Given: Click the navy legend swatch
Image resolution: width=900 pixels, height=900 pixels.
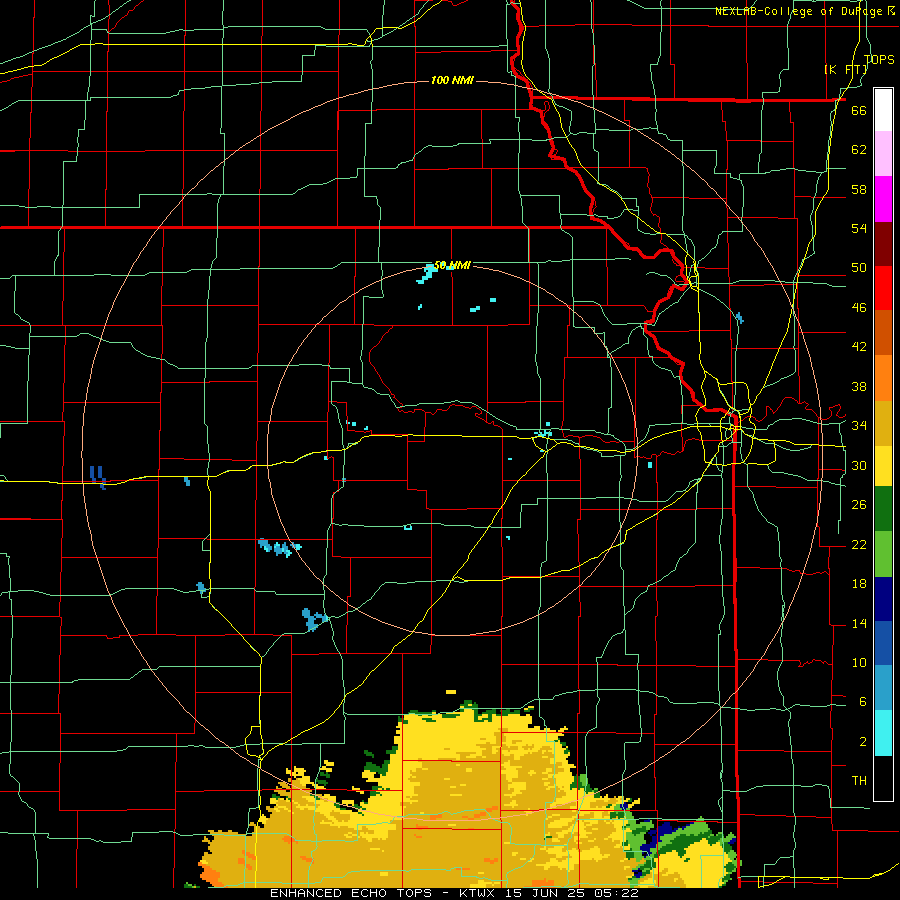Looking at the screenshot, I should tap(883, 599).
